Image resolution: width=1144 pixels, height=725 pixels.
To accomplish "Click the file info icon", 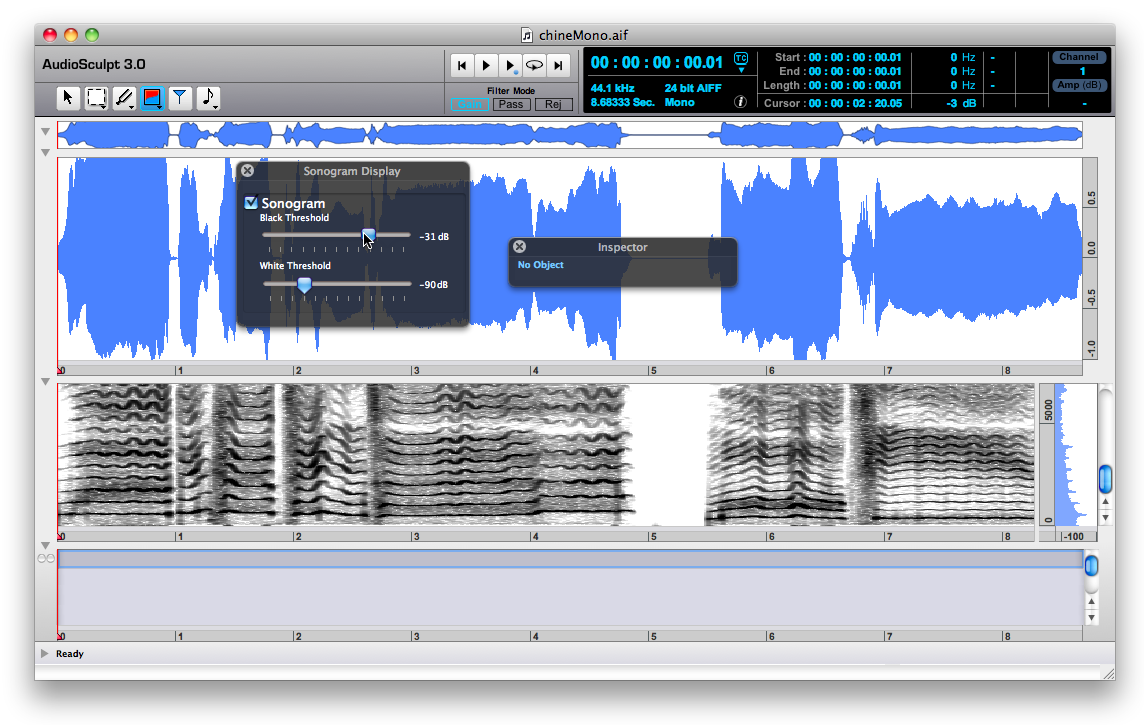I will click(741, 102).
